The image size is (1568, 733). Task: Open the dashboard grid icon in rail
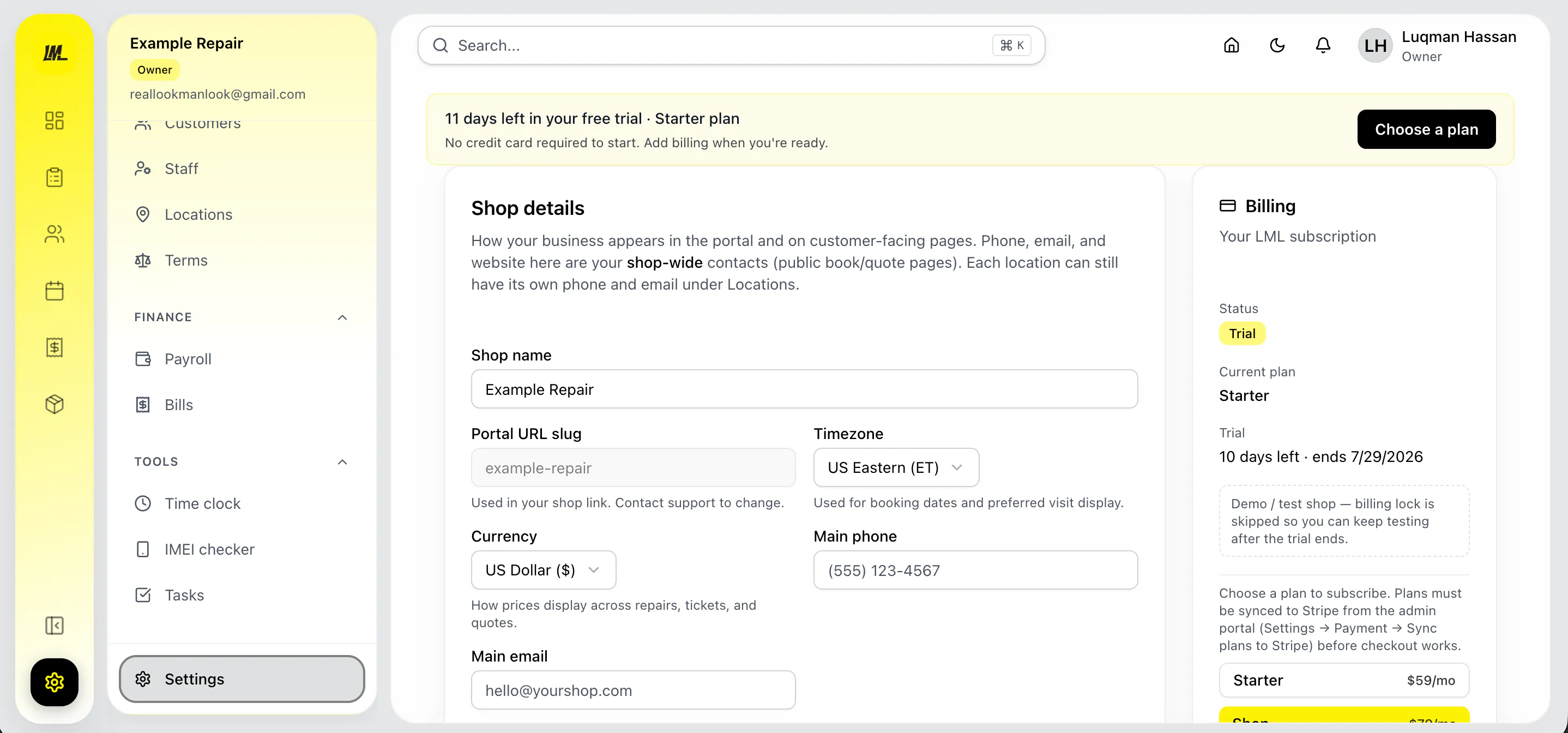click(54, 120)
